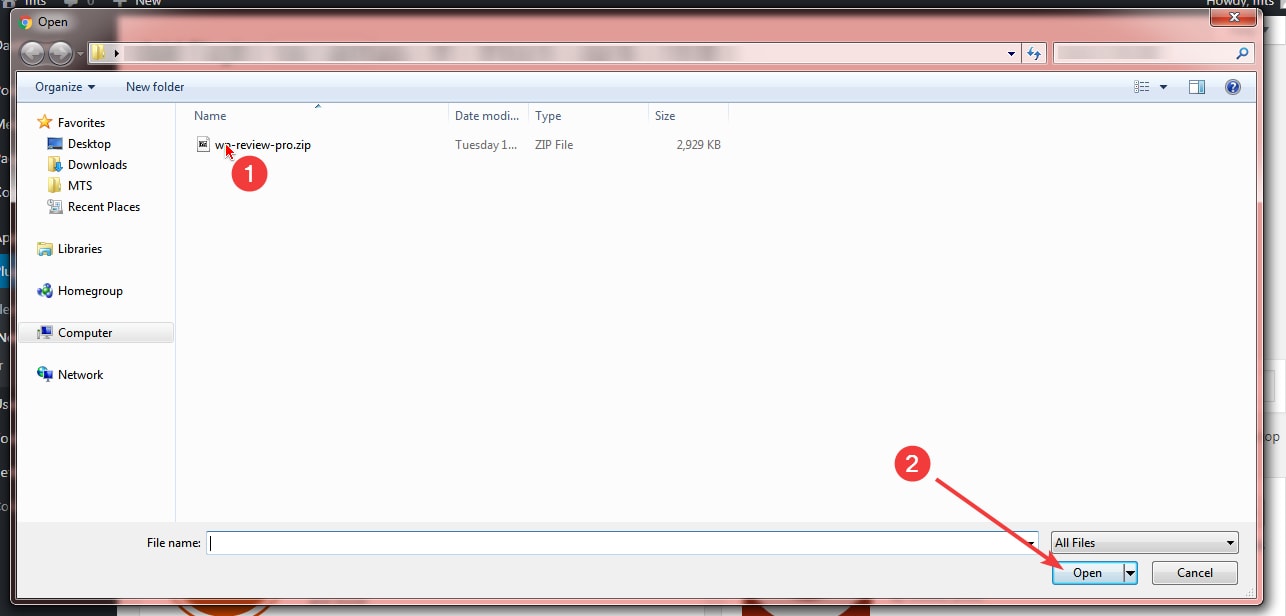Sort by the Name column header

[211, 116]
